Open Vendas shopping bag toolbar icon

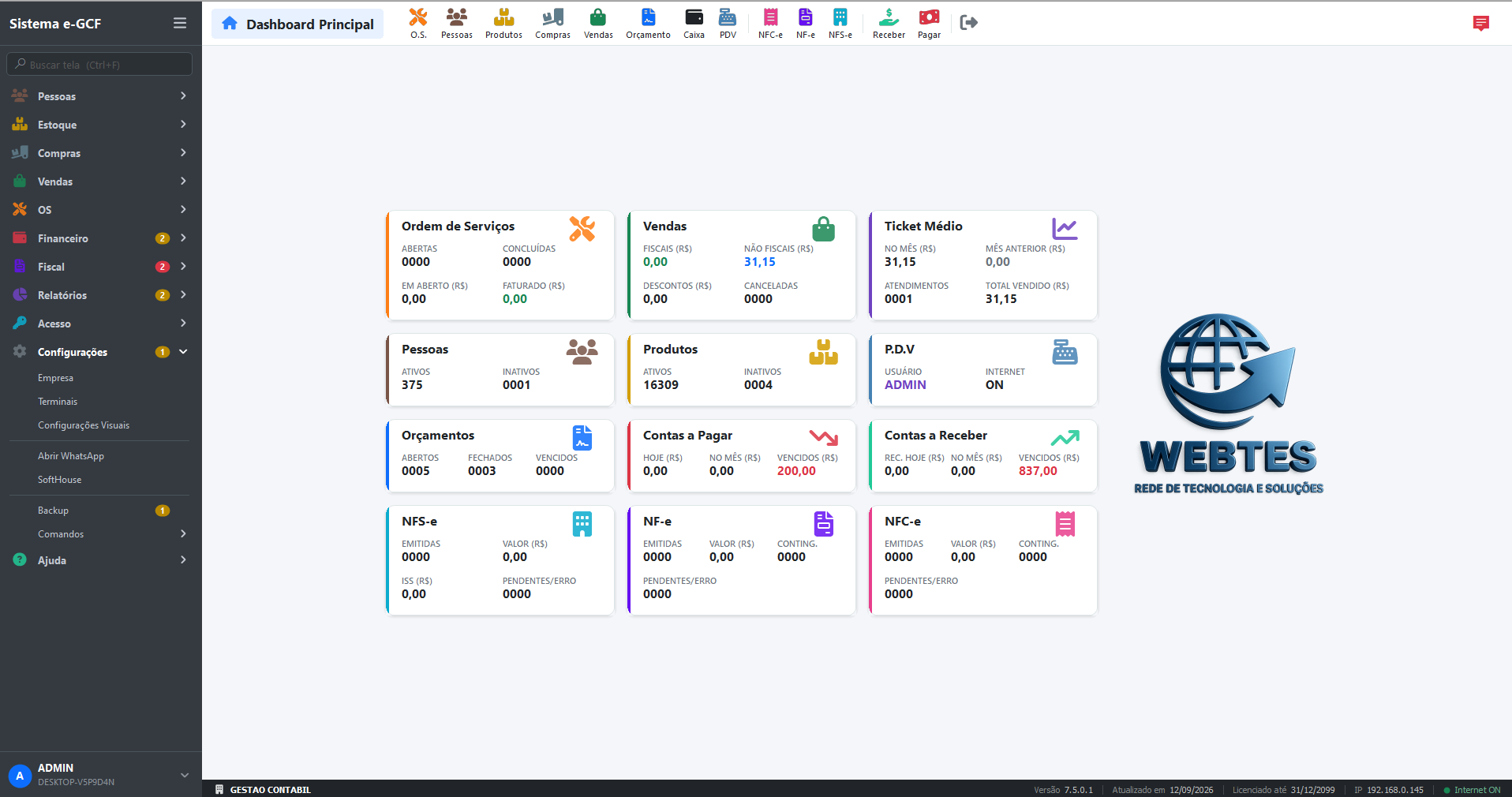point(598,23)
